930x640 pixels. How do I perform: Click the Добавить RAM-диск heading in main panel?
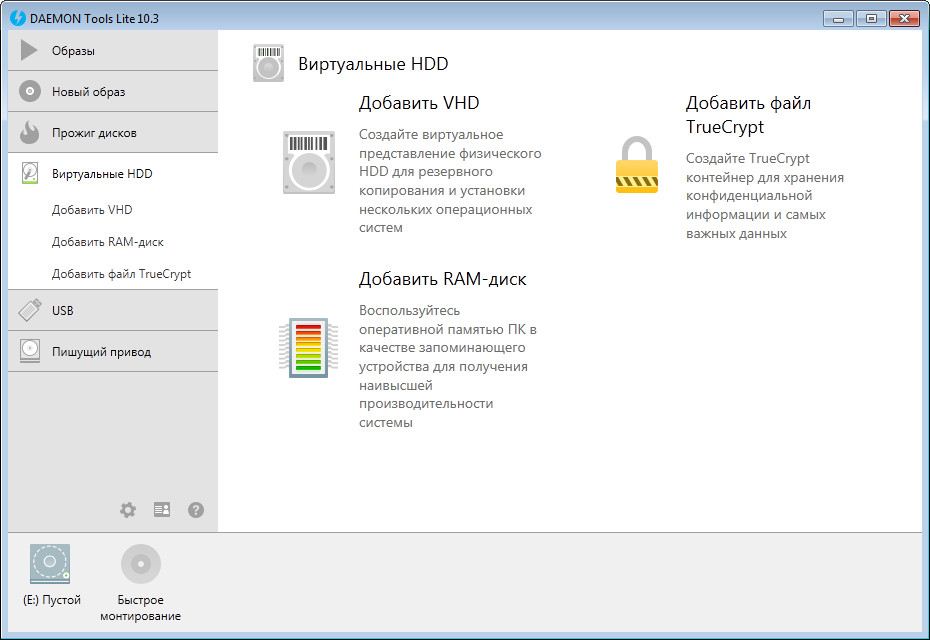442,279
